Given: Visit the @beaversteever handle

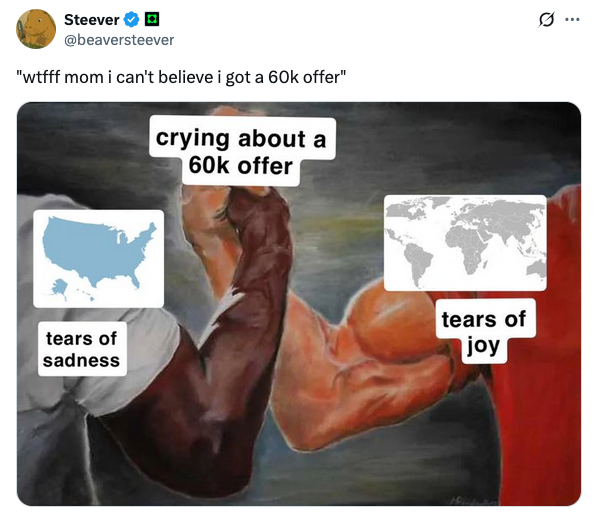Looking at the screenshot, I should [x=119, y=40].
